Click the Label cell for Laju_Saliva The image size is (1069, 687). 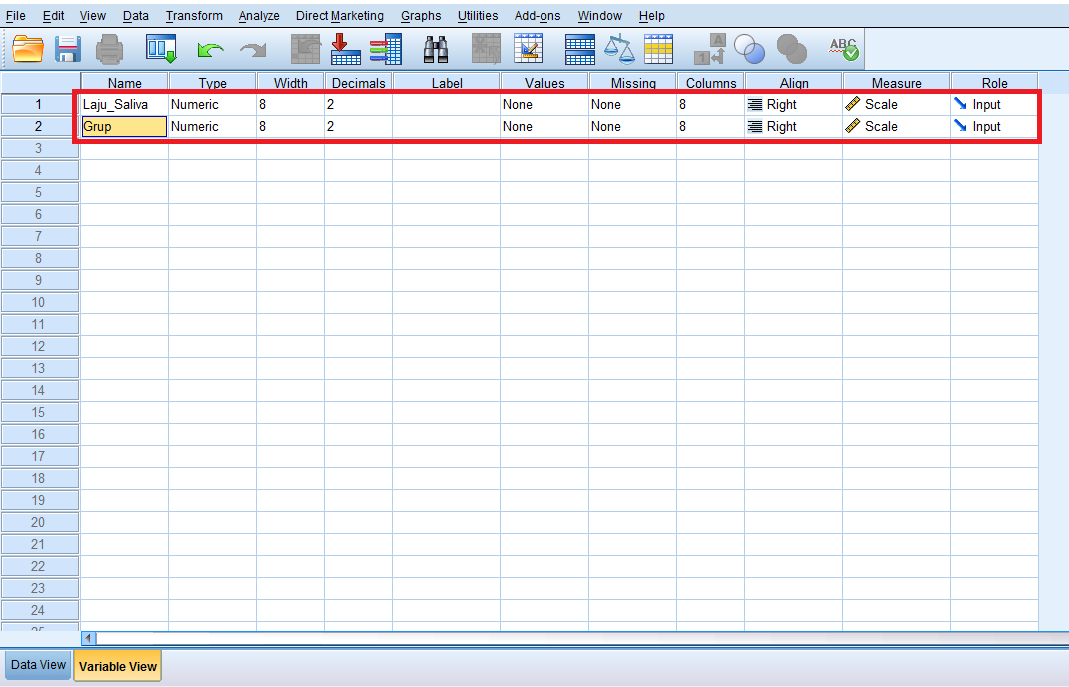pyautogui.click(x=446, y=105)
